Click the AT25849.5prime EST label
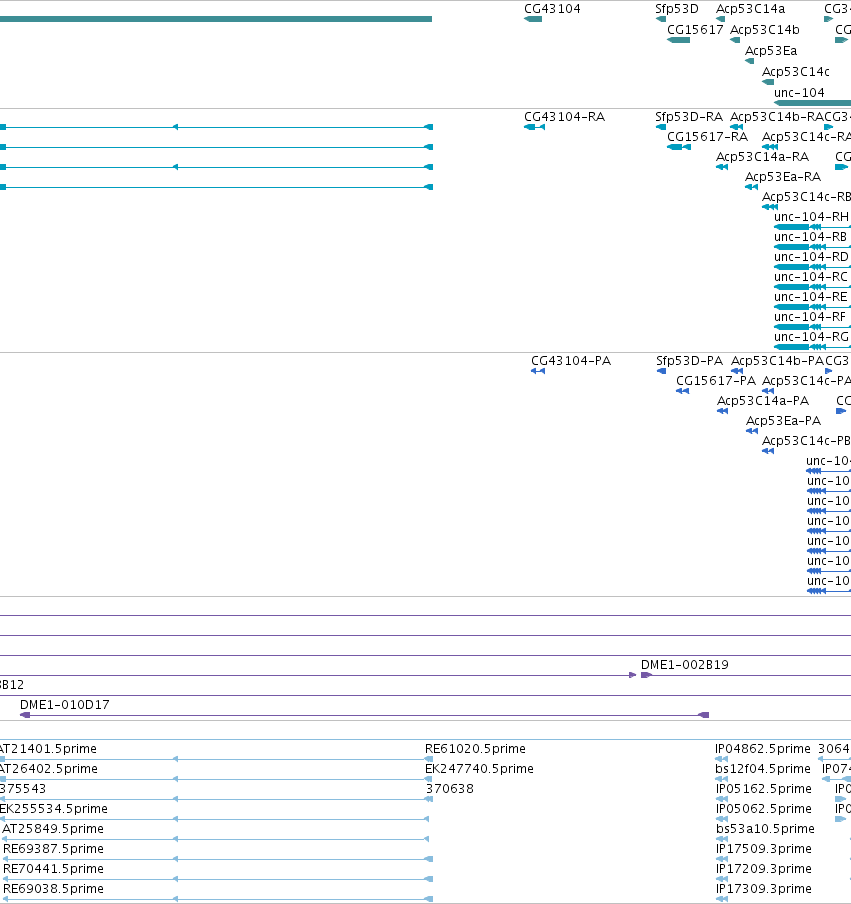The image size is (851, 904). point(53,828)
